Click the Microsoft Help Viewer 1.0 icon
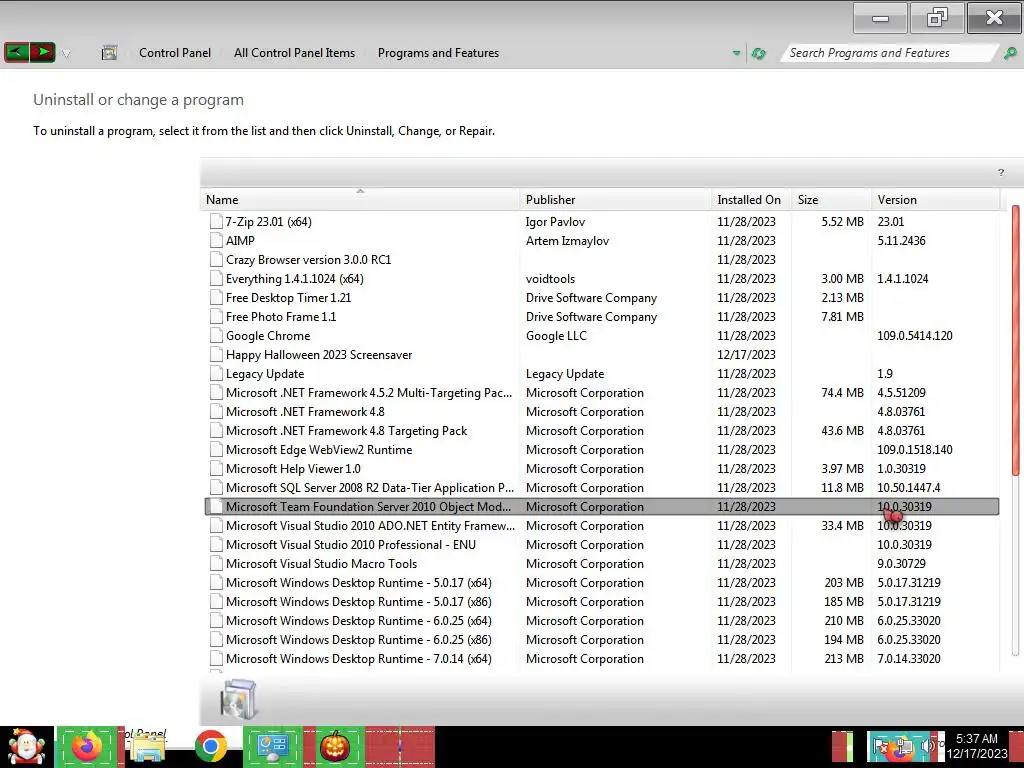The height and width of the screenshot is (768, 1024). [216, 469]
